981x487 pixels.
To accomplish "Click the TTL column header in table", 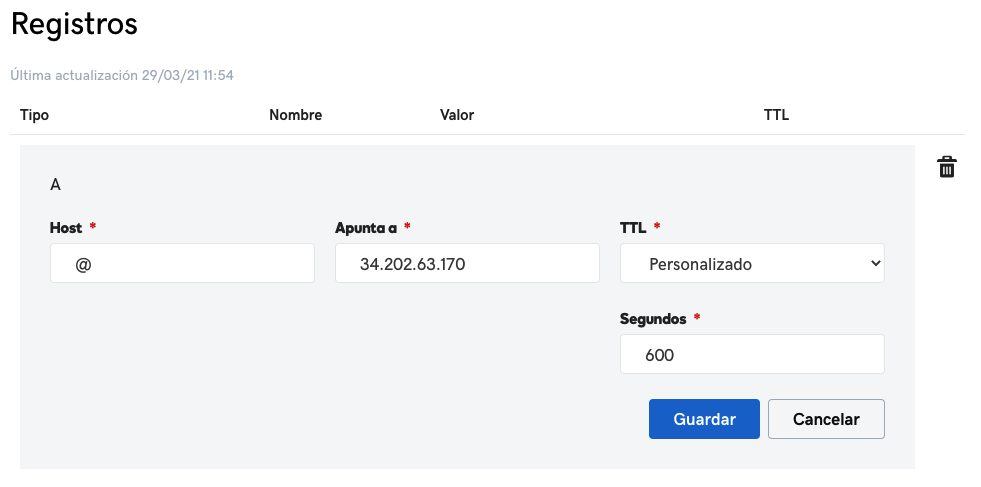I will point(776,115).
